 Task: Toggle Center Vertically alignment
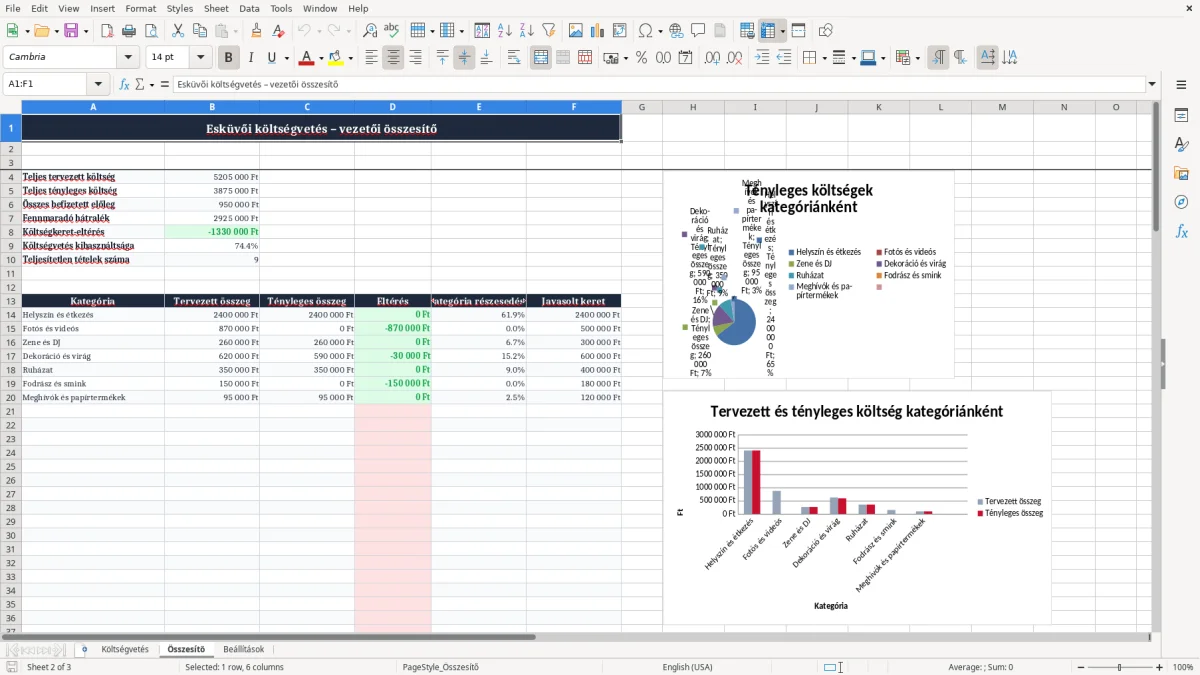(x=464, y=58)
